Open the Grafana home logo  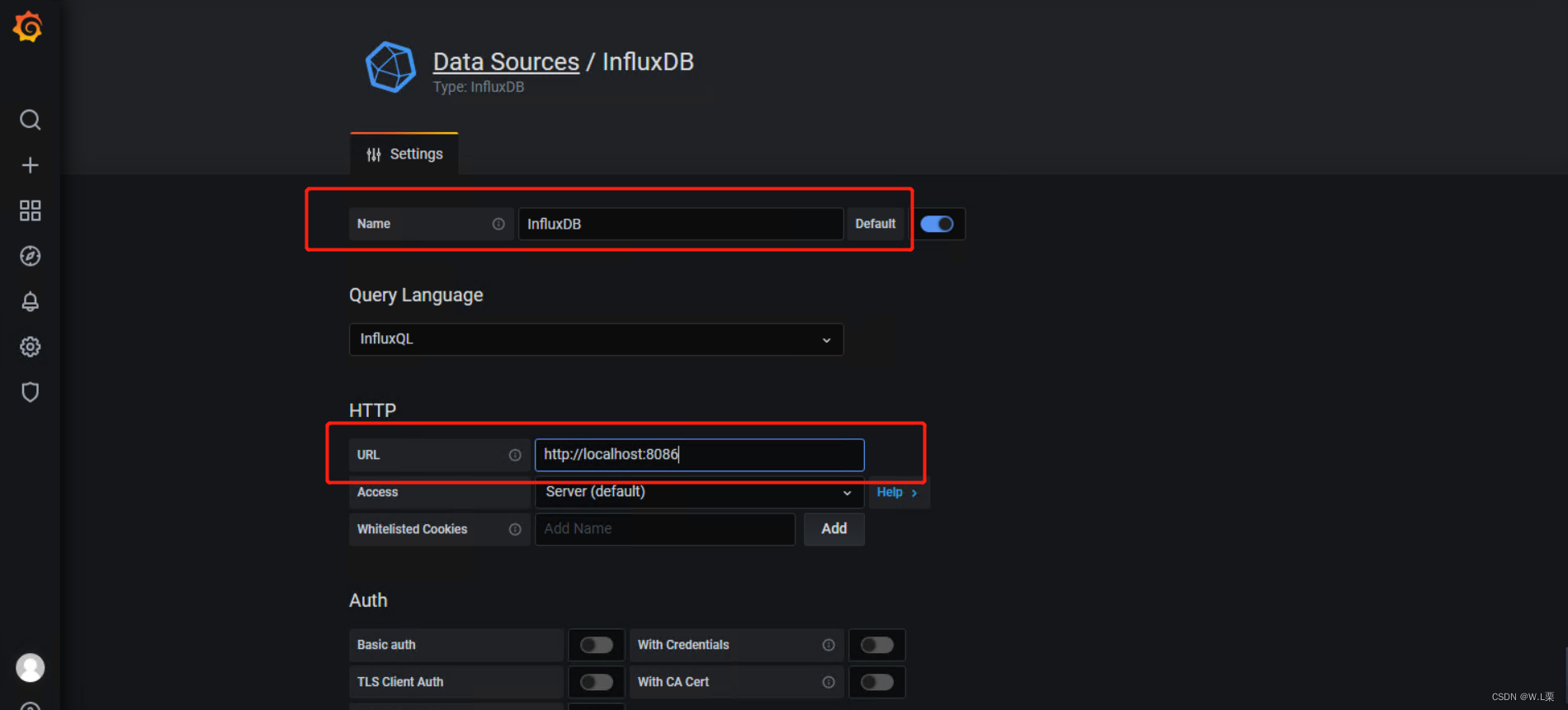pyautogui.click(x=28, y=26)
